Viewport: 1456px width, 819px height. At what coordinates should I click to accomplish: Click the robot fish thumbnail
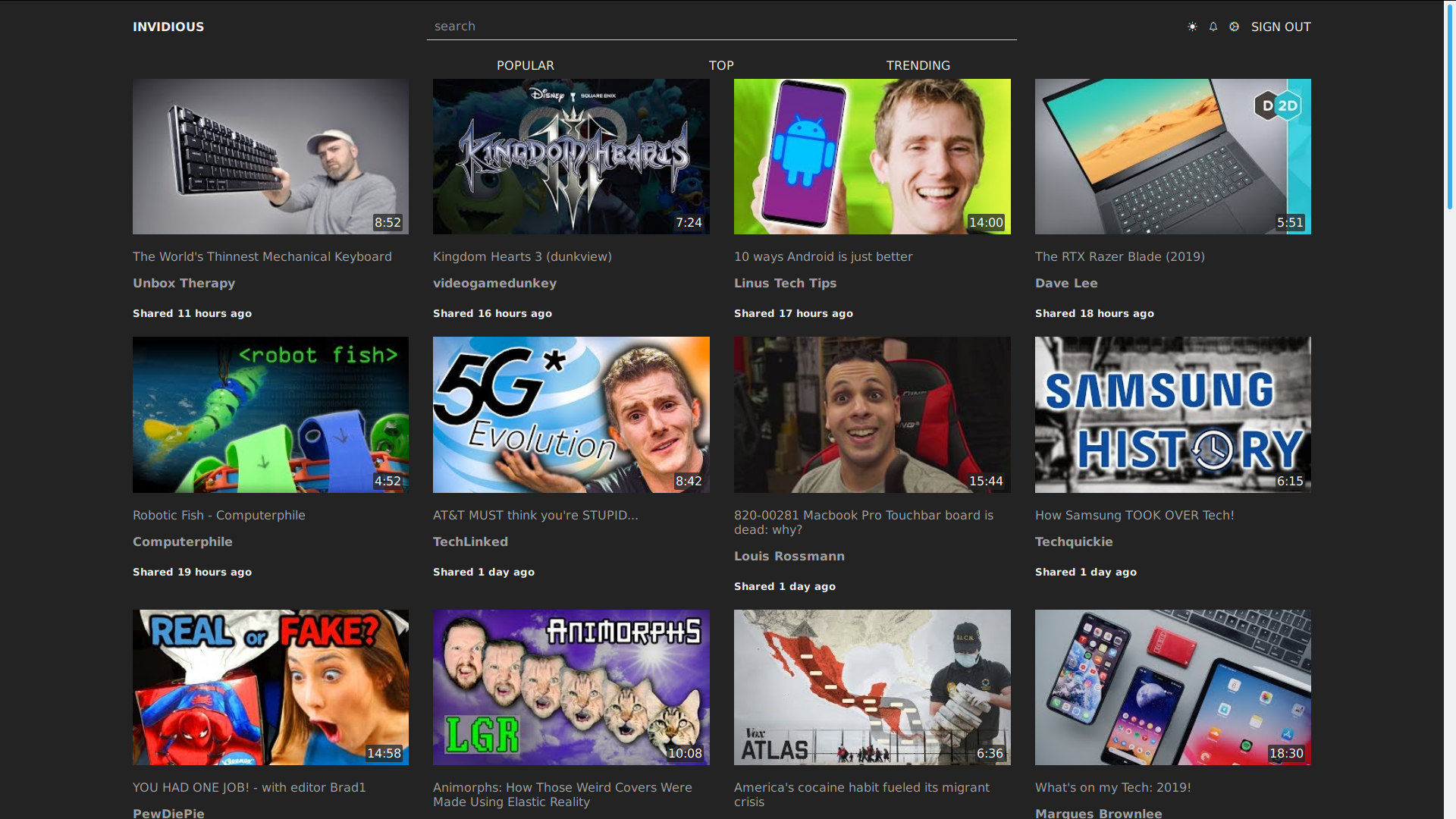click(271, 415)
